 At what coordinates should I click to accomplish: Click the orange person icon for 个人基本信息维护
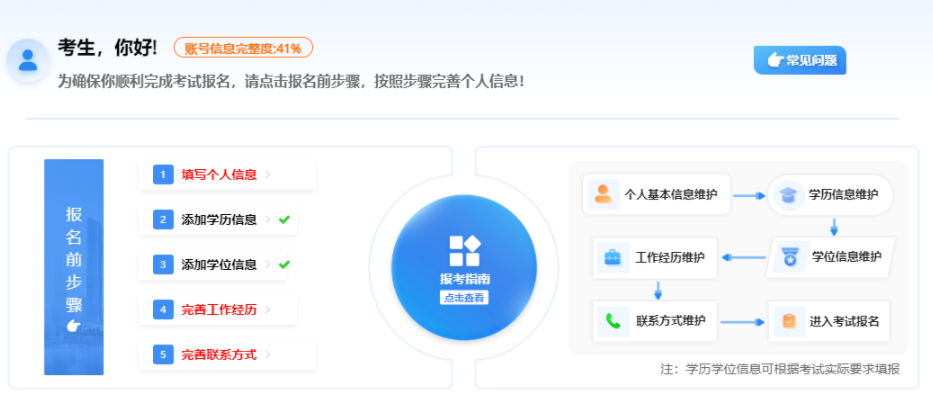603,194
